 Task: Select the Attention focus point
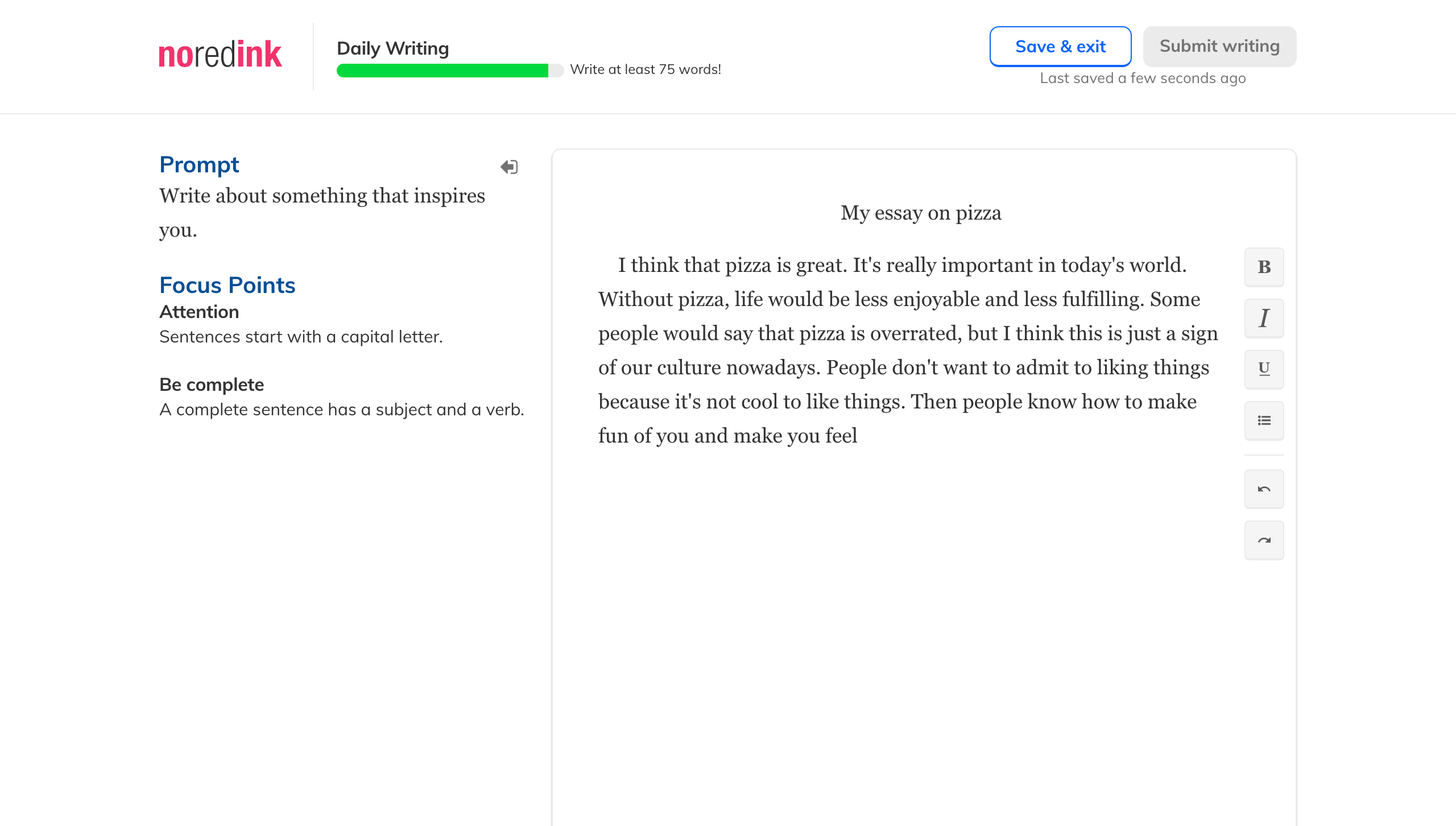point(199,312)
